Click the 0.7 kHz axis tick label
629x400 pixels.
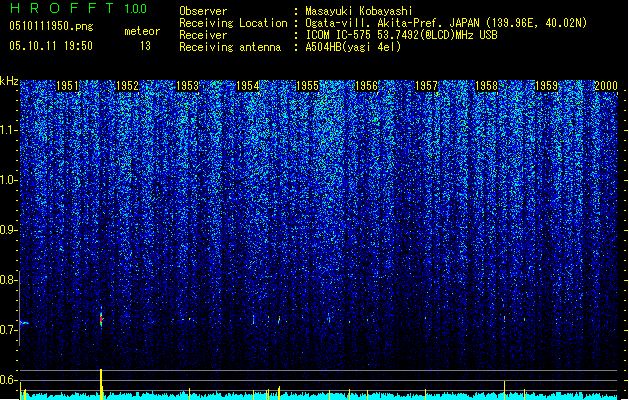coord(8,330)
